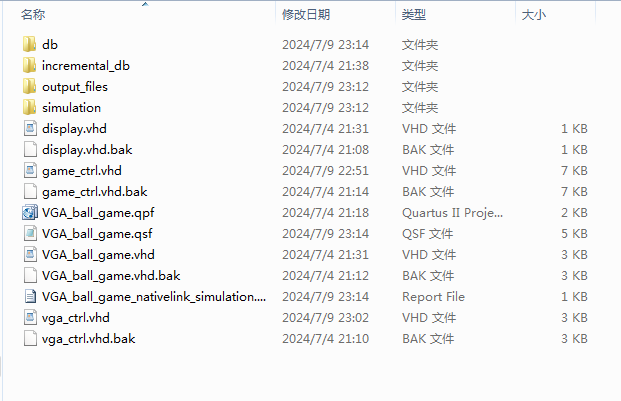
Task: Select the vga_ctrl.vhd file name
Action: point(76,317)
